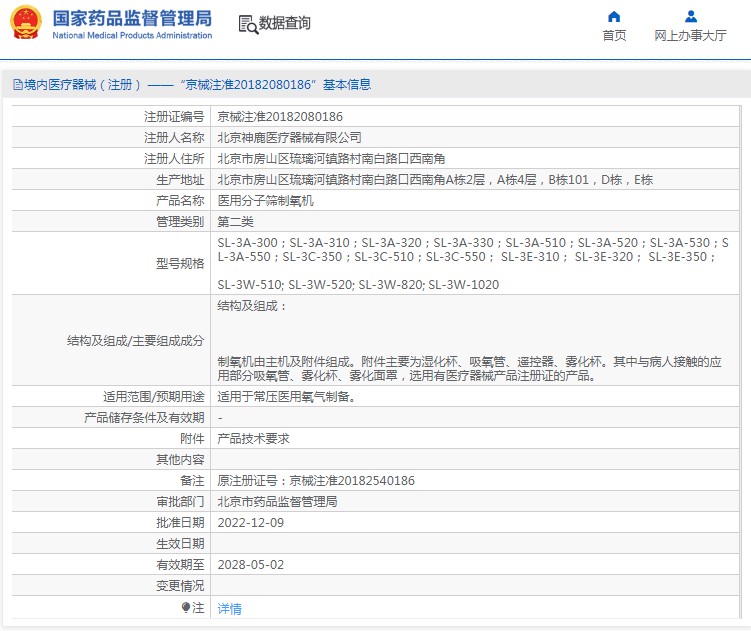
Task: Click remark 原注册证号：京械注准20182540186
Action: tap(316, 481)
